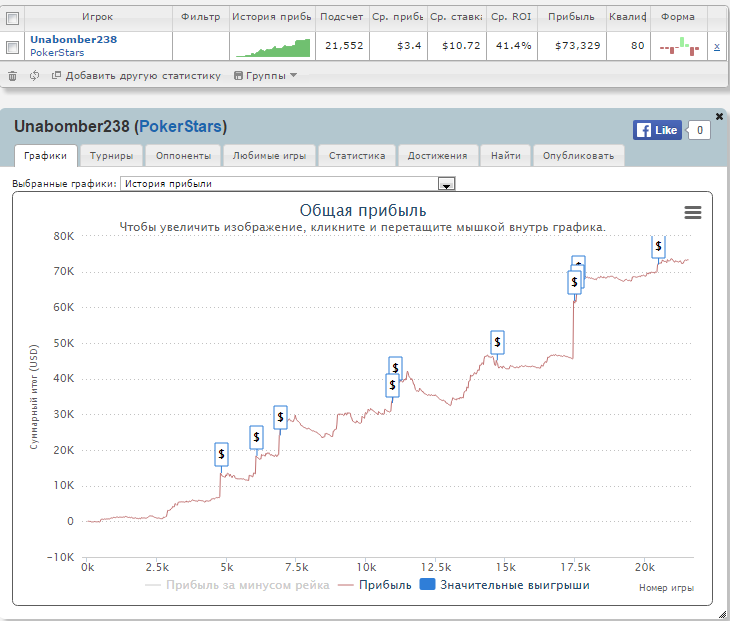Click the Facebook like count 0 bubble
The width and height of the screenshot is (730, 621).
[699, 130]
